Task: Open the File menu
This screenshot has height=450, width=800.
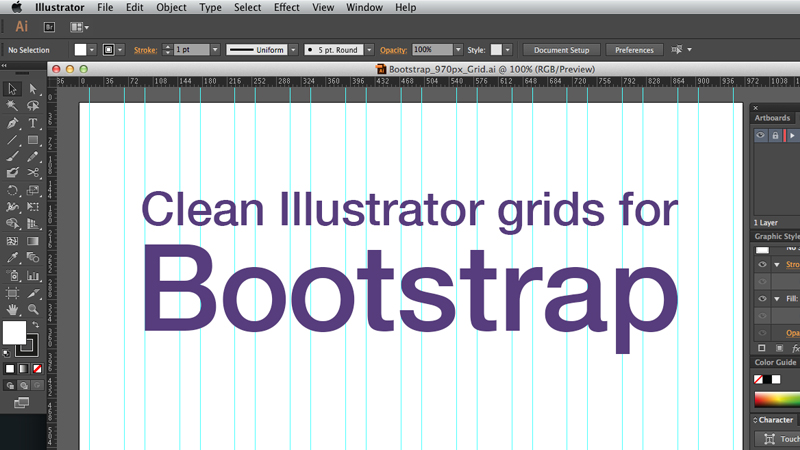Action: pos(105,7)
